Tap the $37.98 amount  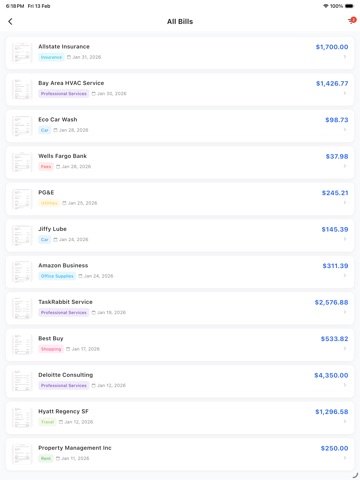click(x=337, y=156)
